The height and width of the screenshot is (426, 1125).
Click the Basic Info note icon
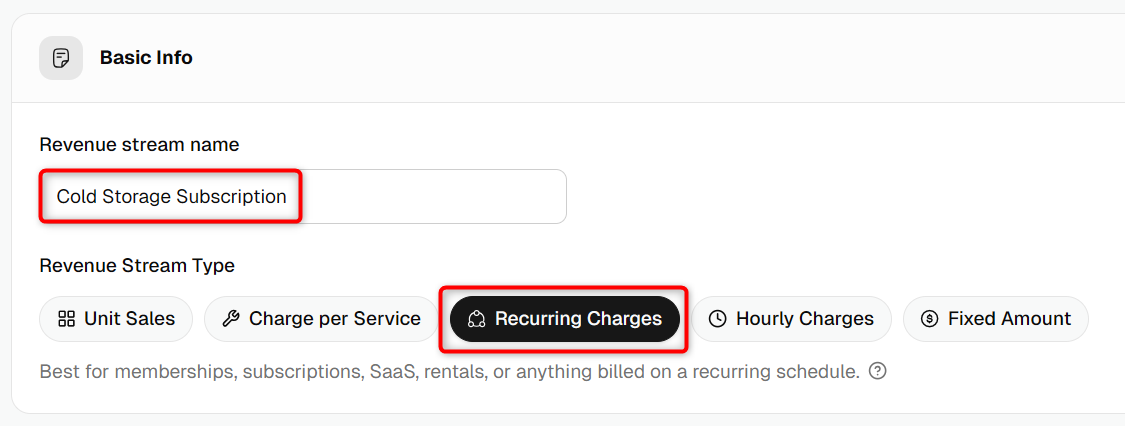61,58
